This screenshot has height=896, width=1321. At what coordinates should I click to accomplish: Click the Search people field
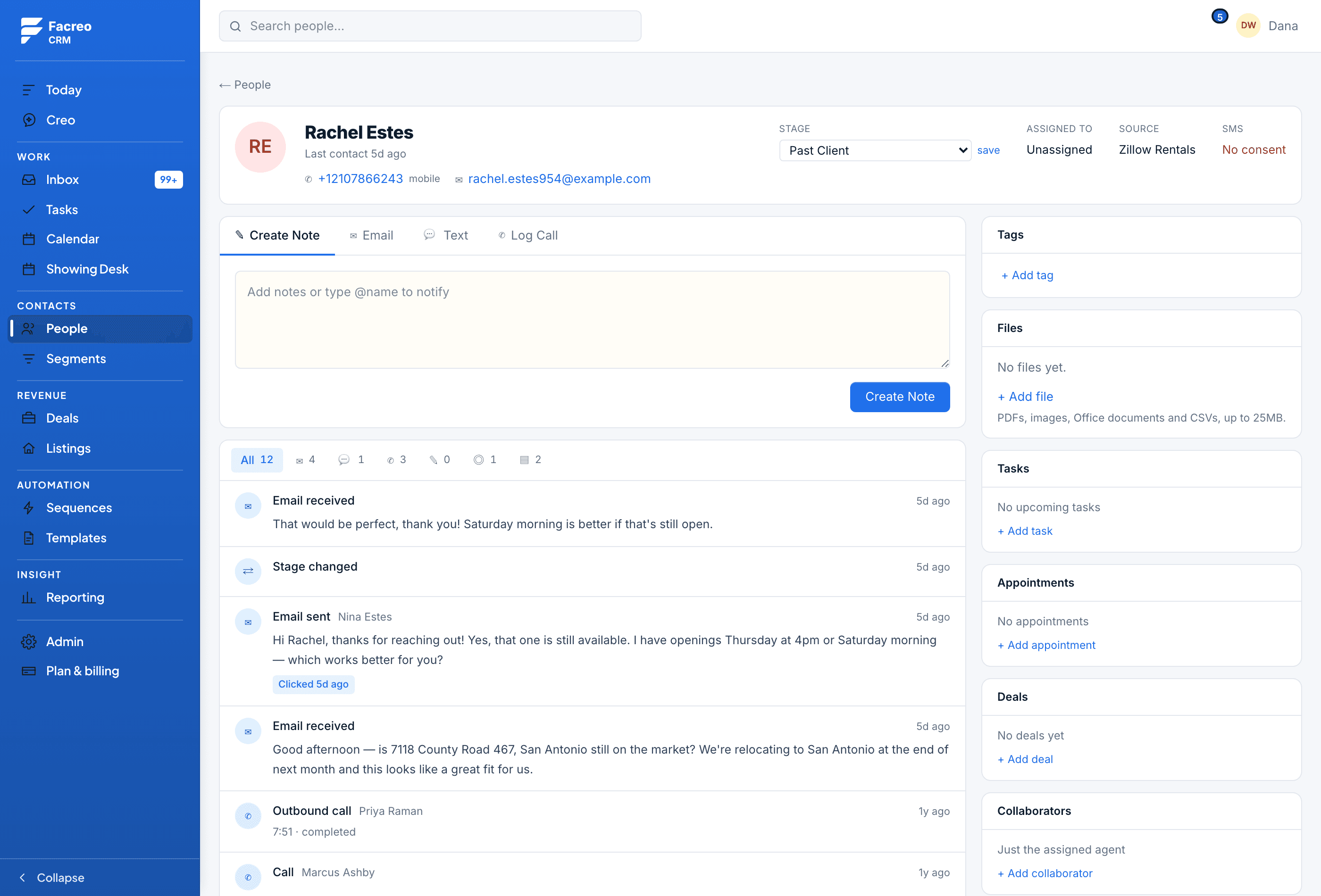click(x=430, y=26)
